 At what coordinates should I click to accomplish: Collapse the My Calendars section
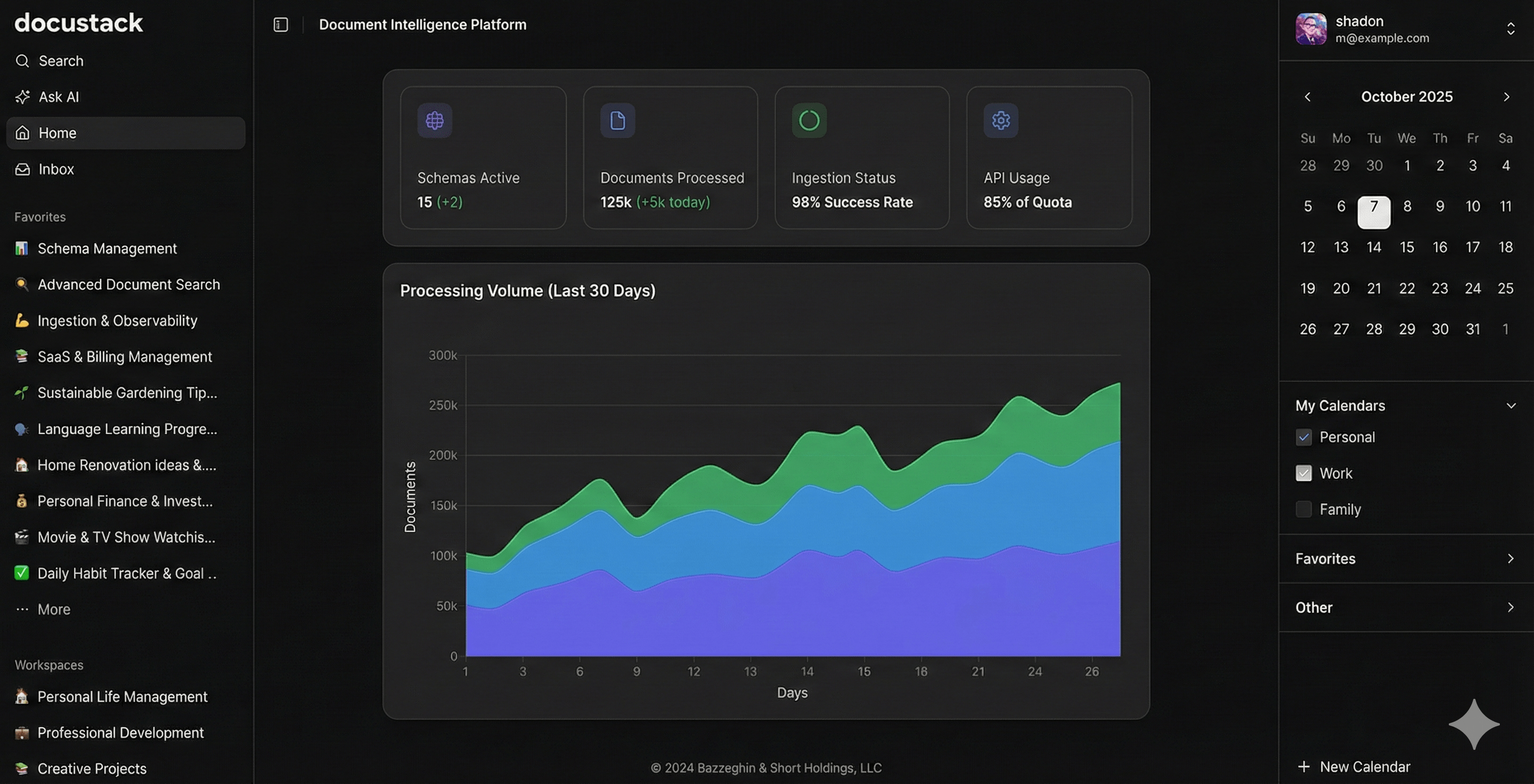coord(1511,405)
